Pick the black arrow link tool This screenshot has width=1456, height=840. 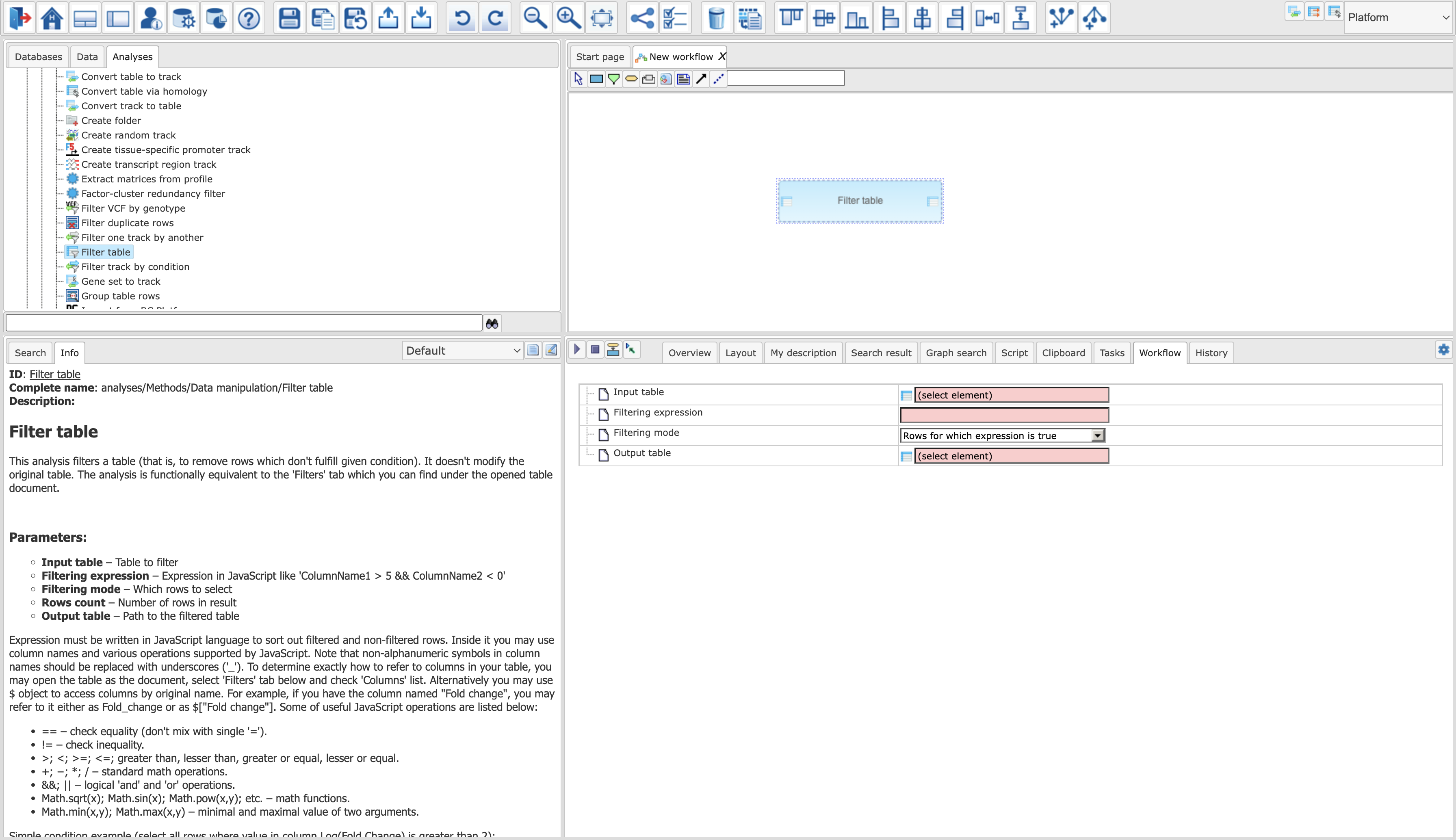point(701,78)
